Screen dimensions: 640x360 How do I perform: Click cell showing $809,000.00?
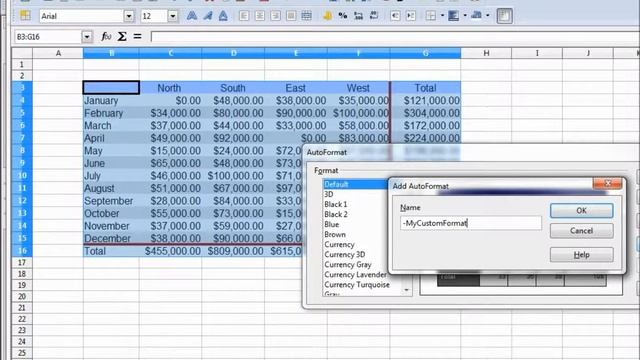pyautogui.click(x=233, y=251)
